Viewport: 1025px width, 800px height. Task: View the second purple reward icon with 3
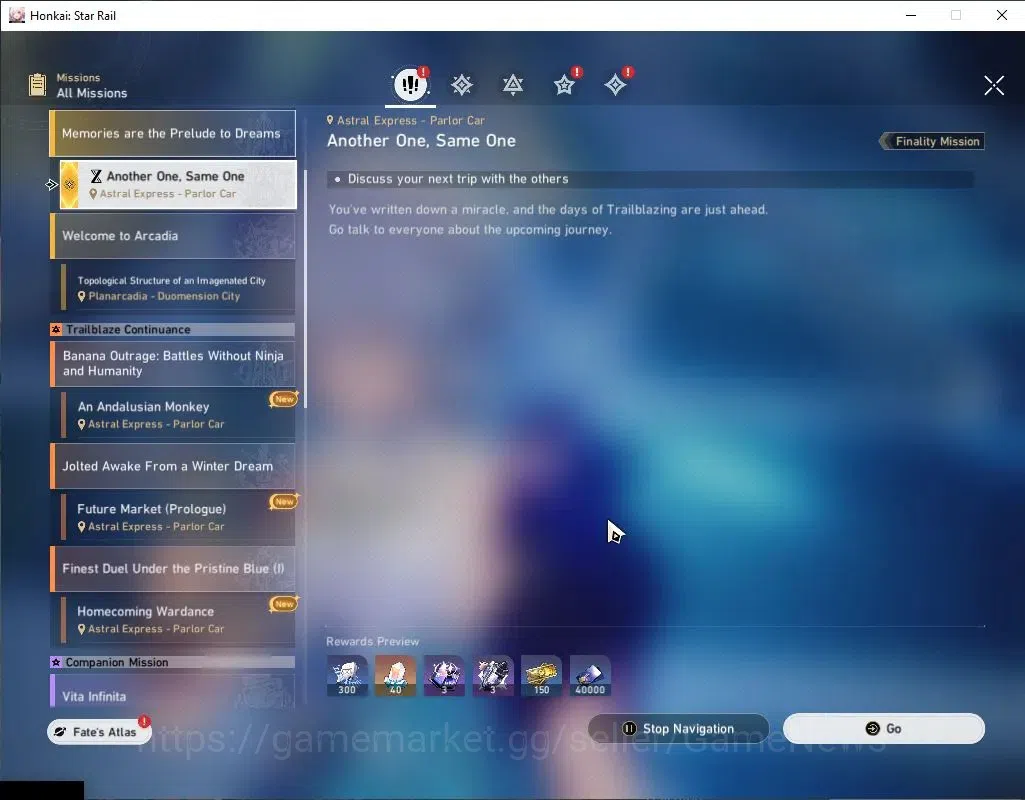pyautogui.click(x=493, y=676)
